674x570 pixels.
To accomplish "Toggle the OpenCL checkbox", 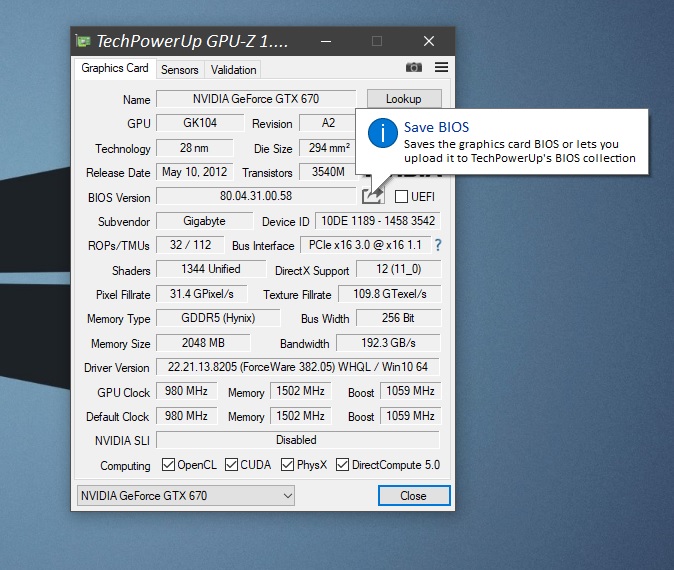I will [168, 465].
